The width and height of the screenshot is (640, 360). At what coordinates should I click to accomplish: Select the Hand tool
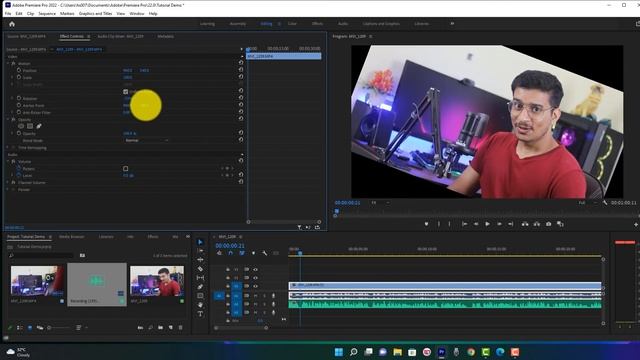click(x=200, y=305)
